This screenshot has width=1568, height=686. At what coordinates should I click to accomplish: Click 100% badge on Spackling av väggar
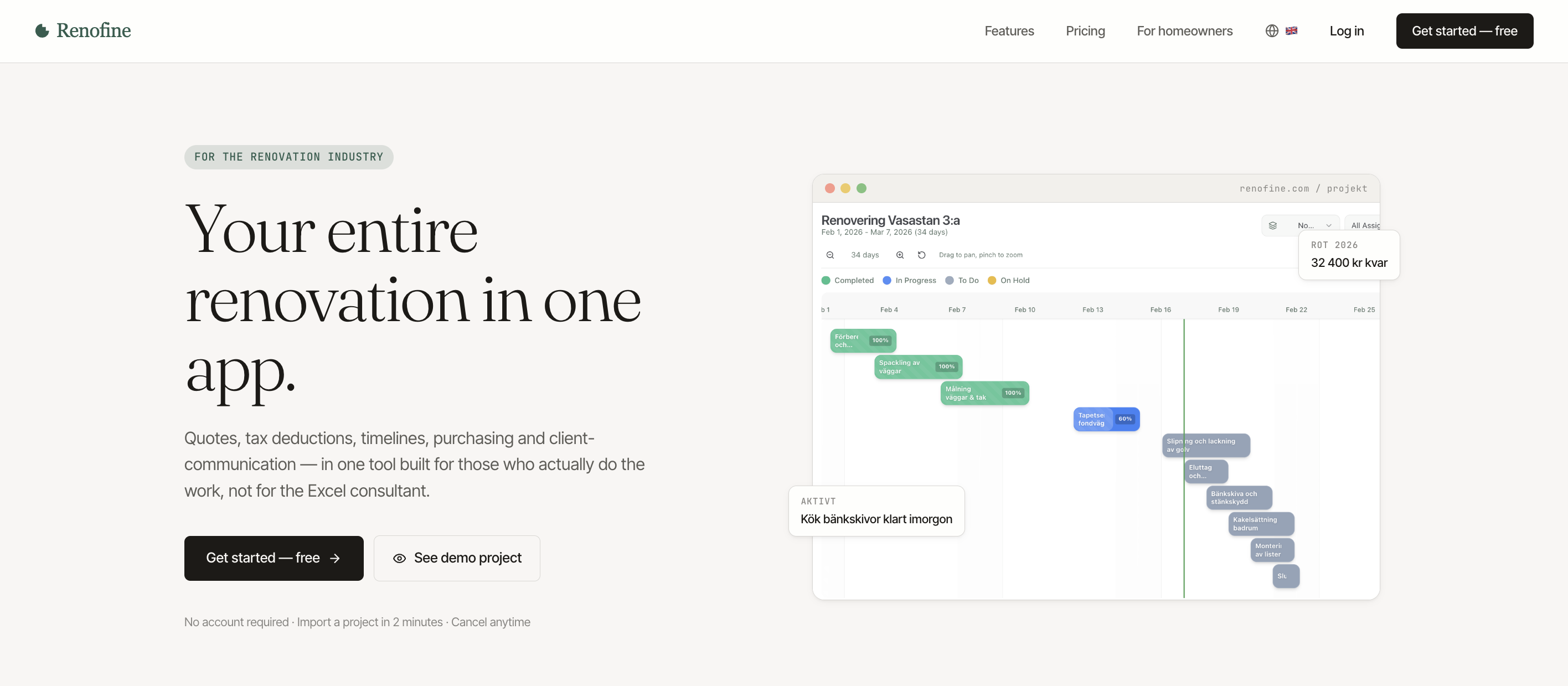946,367
